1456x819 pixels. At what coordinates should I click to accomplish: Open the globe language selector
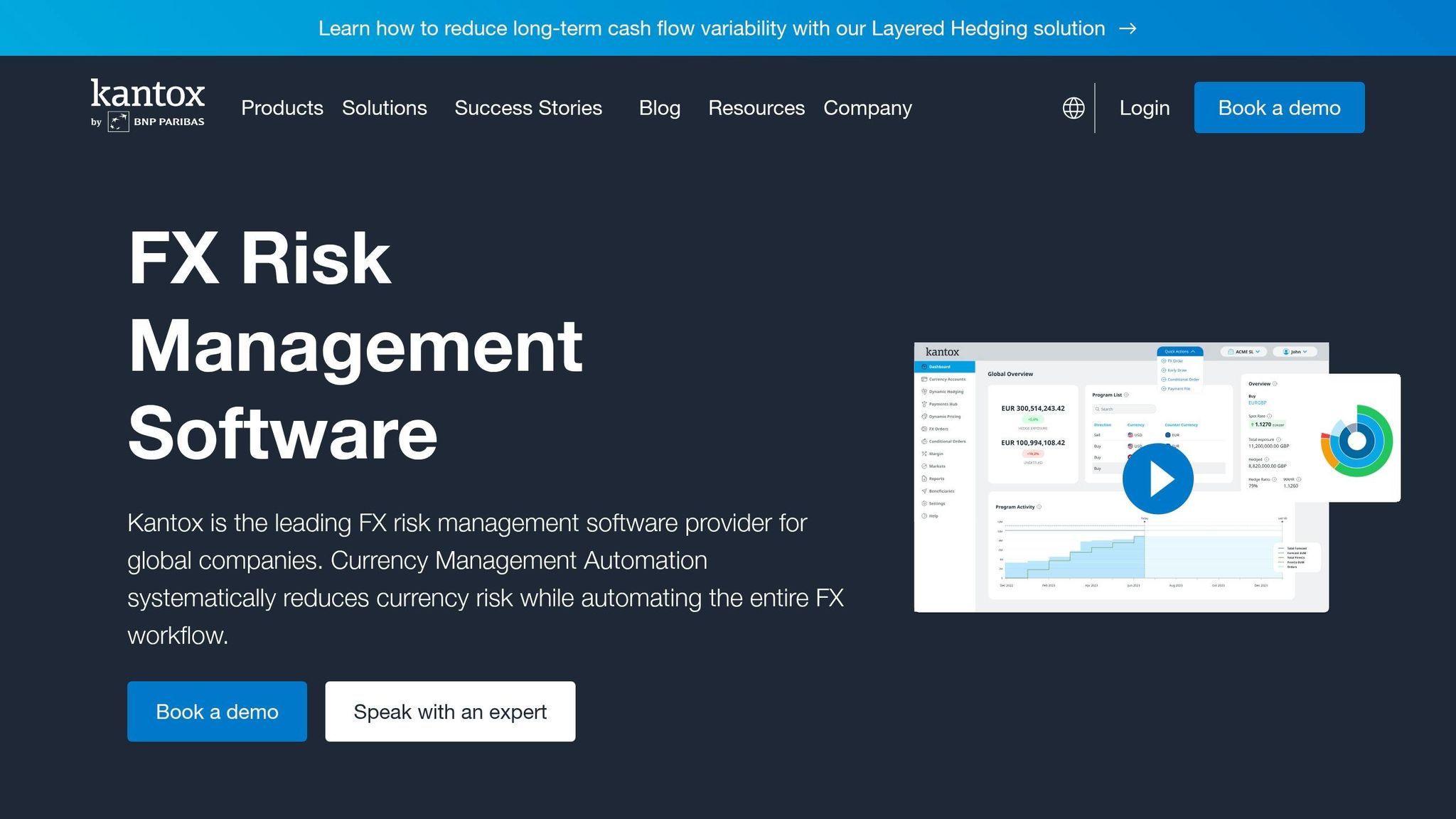tap(1074, 108)
